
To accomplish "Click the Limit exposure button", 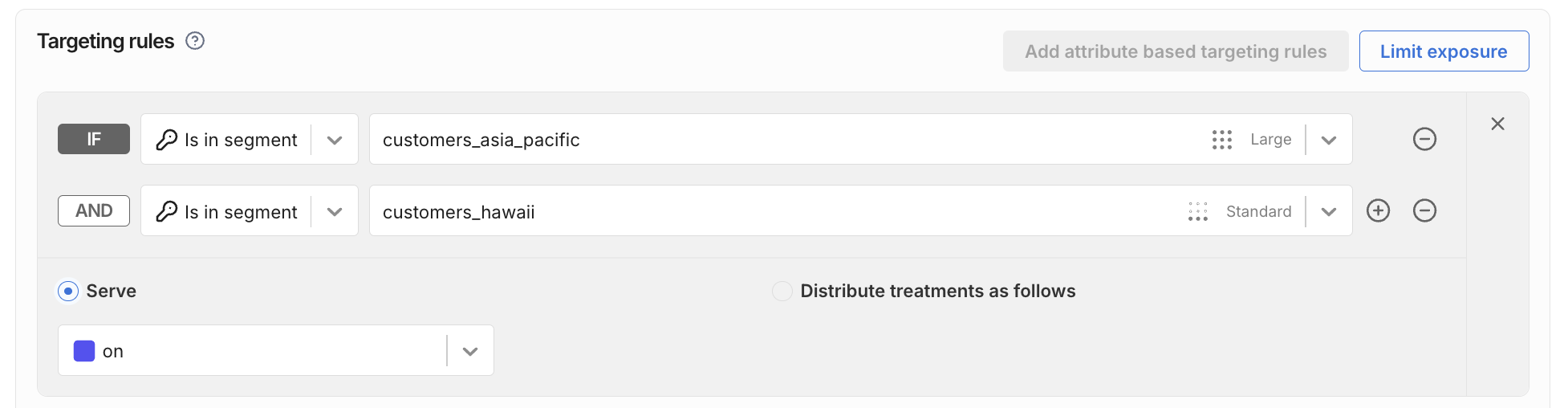I will (x=1444, y=51).
